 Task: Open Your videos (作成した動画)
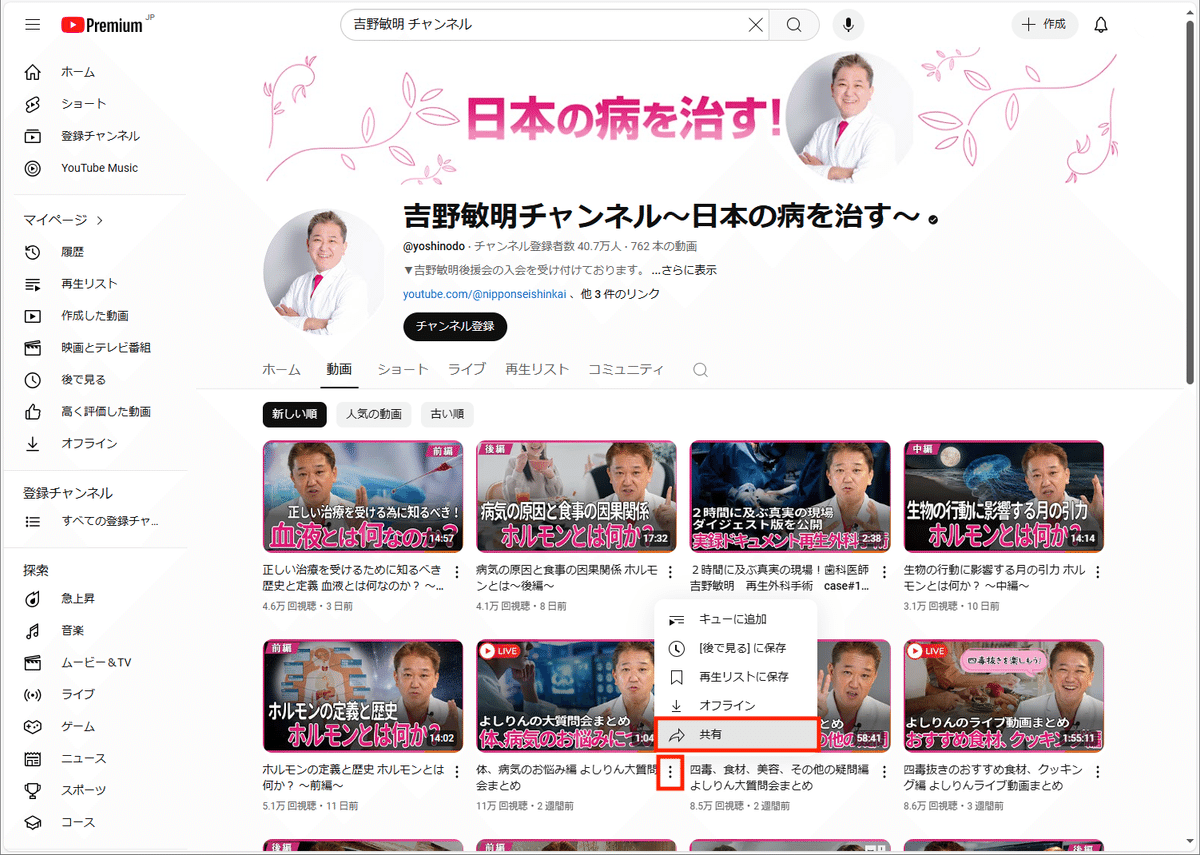pyautogui.click(x=95, y=316)
